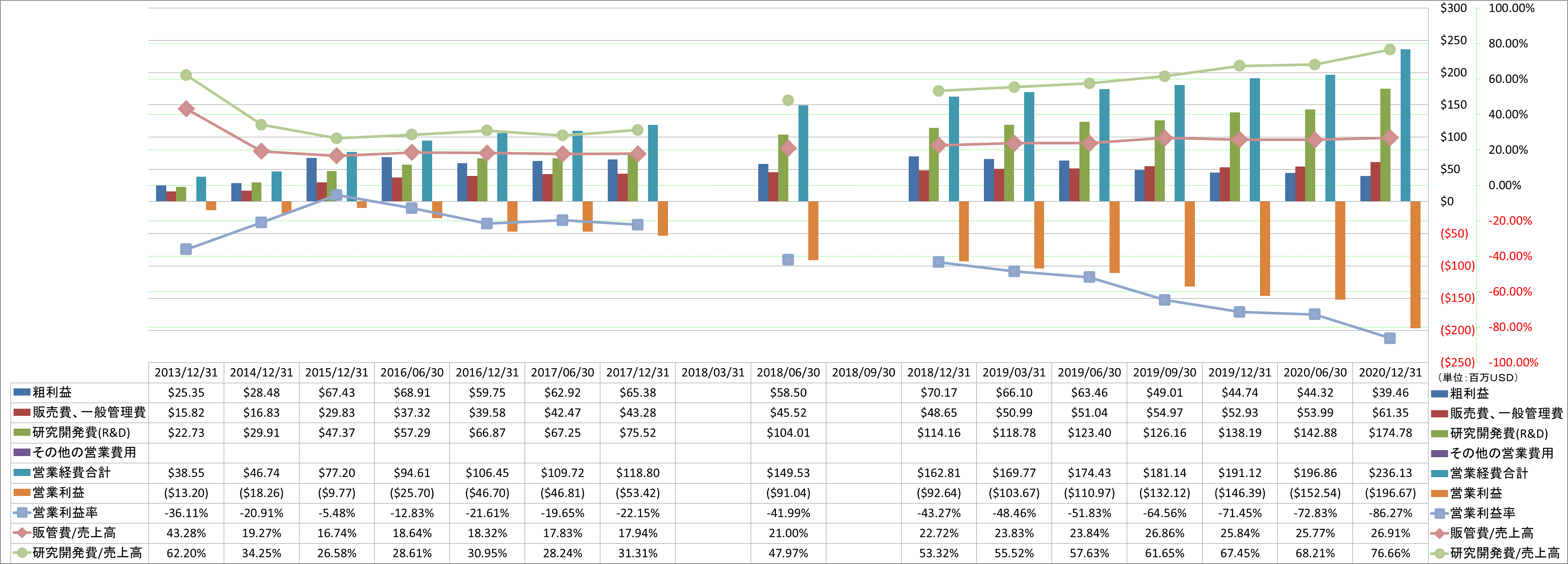Viewport: 1568px width, 564px height.
Task: Click the その他の営業費用 purple legend swatch at left
Action: (x=22, y=453)
